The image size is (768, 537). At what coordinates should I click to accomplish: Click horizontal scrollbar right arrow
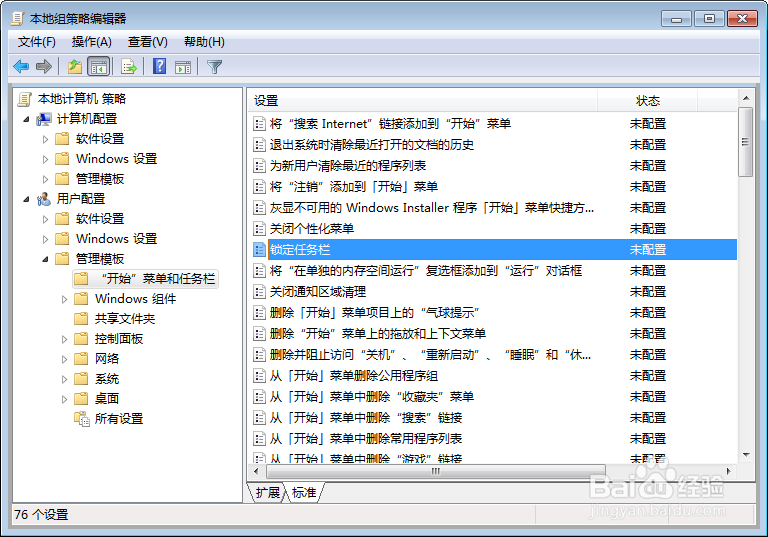tap(729, 471)
